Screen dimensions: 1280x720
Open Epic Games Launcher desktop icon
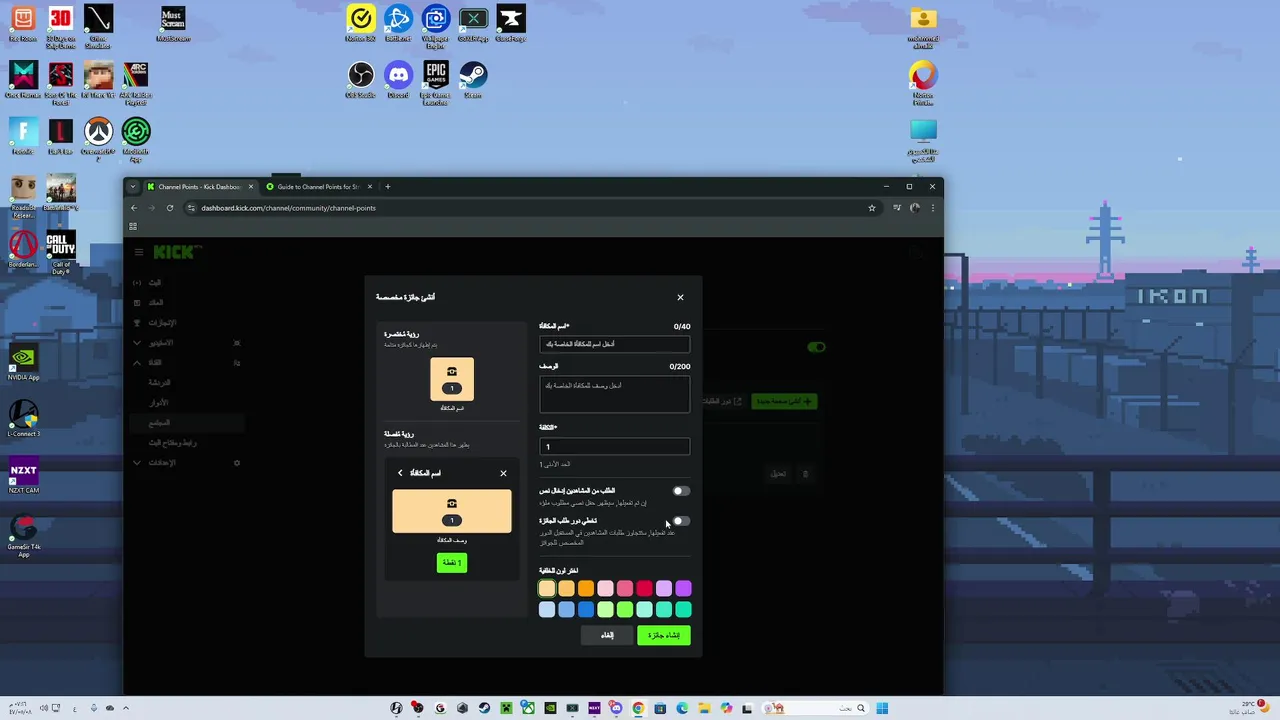[435, 83]
